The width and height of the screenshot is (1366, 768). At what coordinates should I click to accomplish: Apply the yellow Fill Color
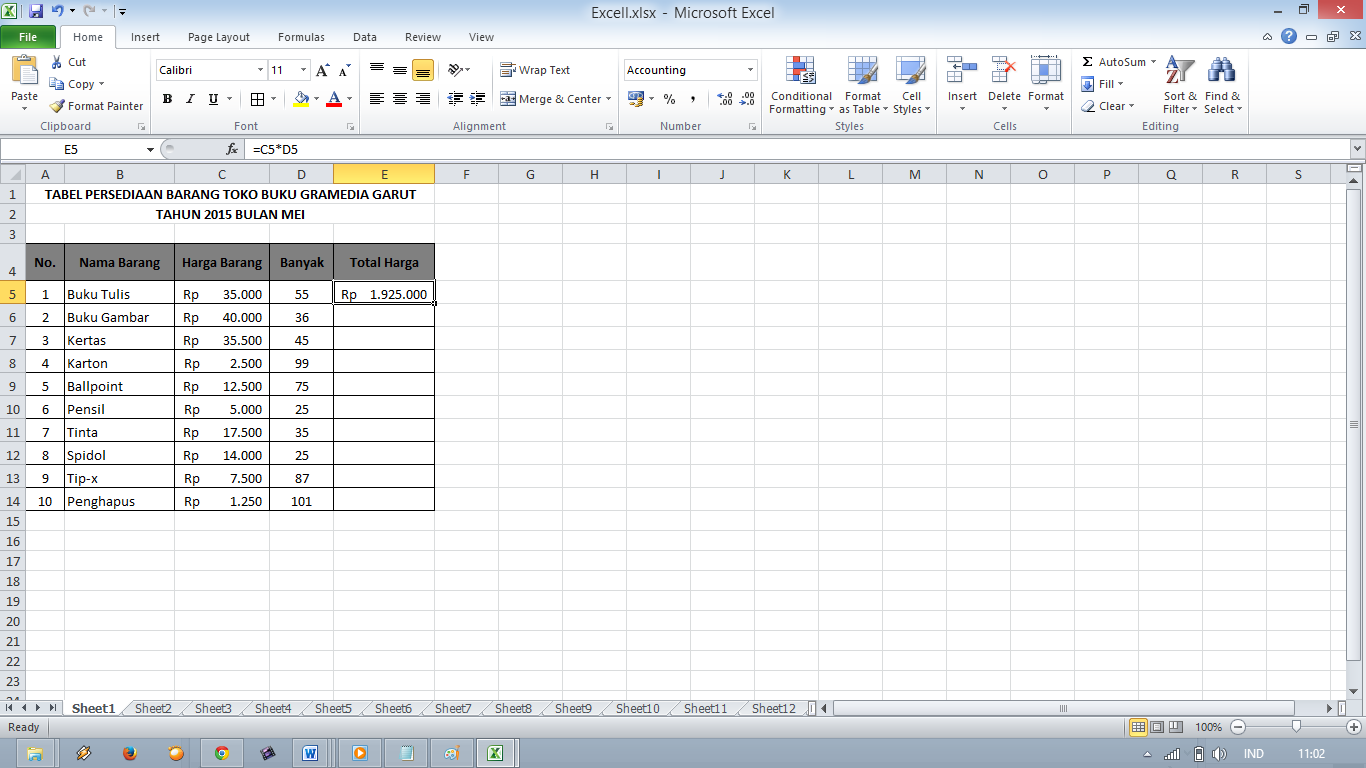point(302,99)
